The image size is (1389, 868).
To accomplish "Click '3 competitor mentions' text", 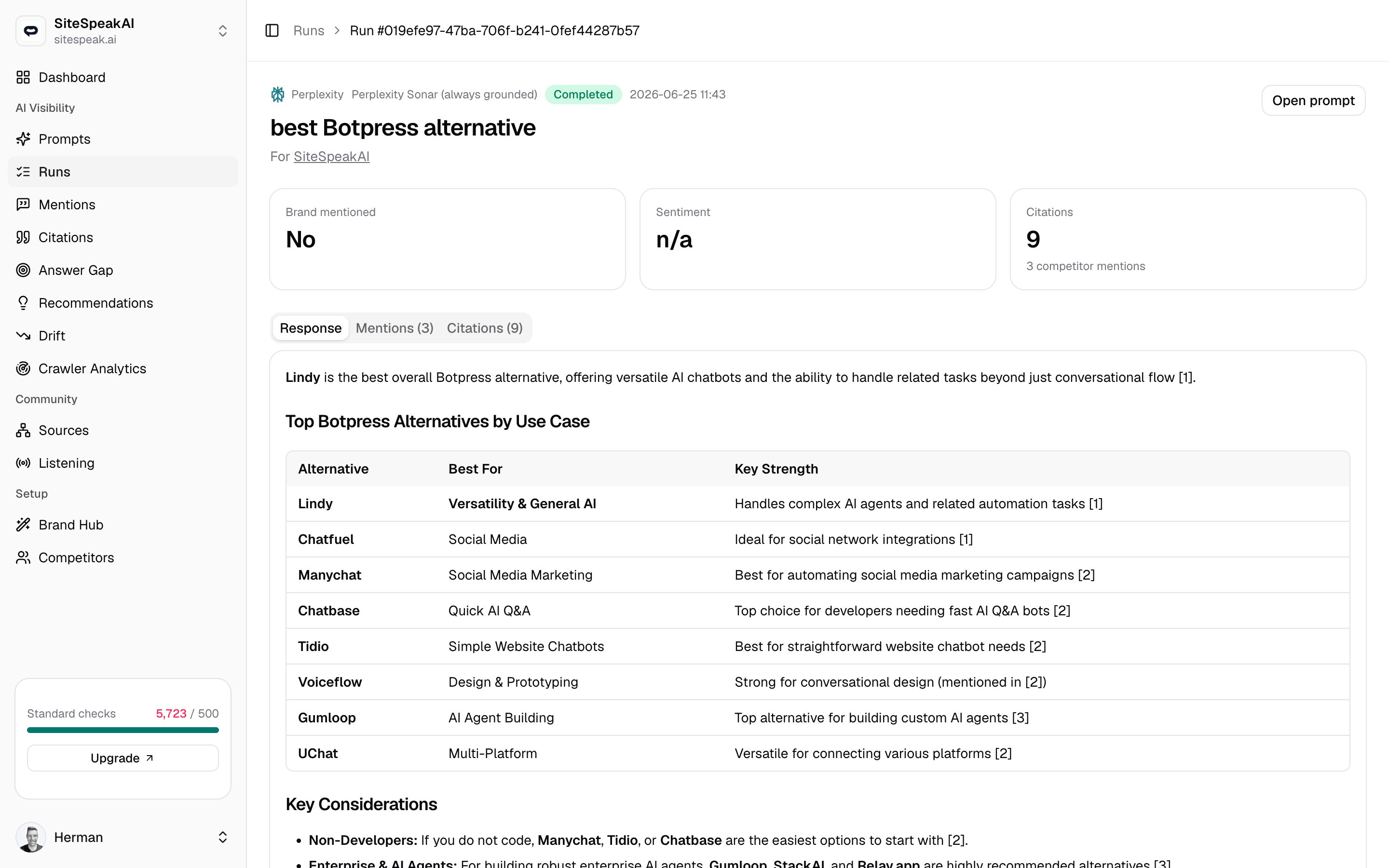I will 1085,266.
